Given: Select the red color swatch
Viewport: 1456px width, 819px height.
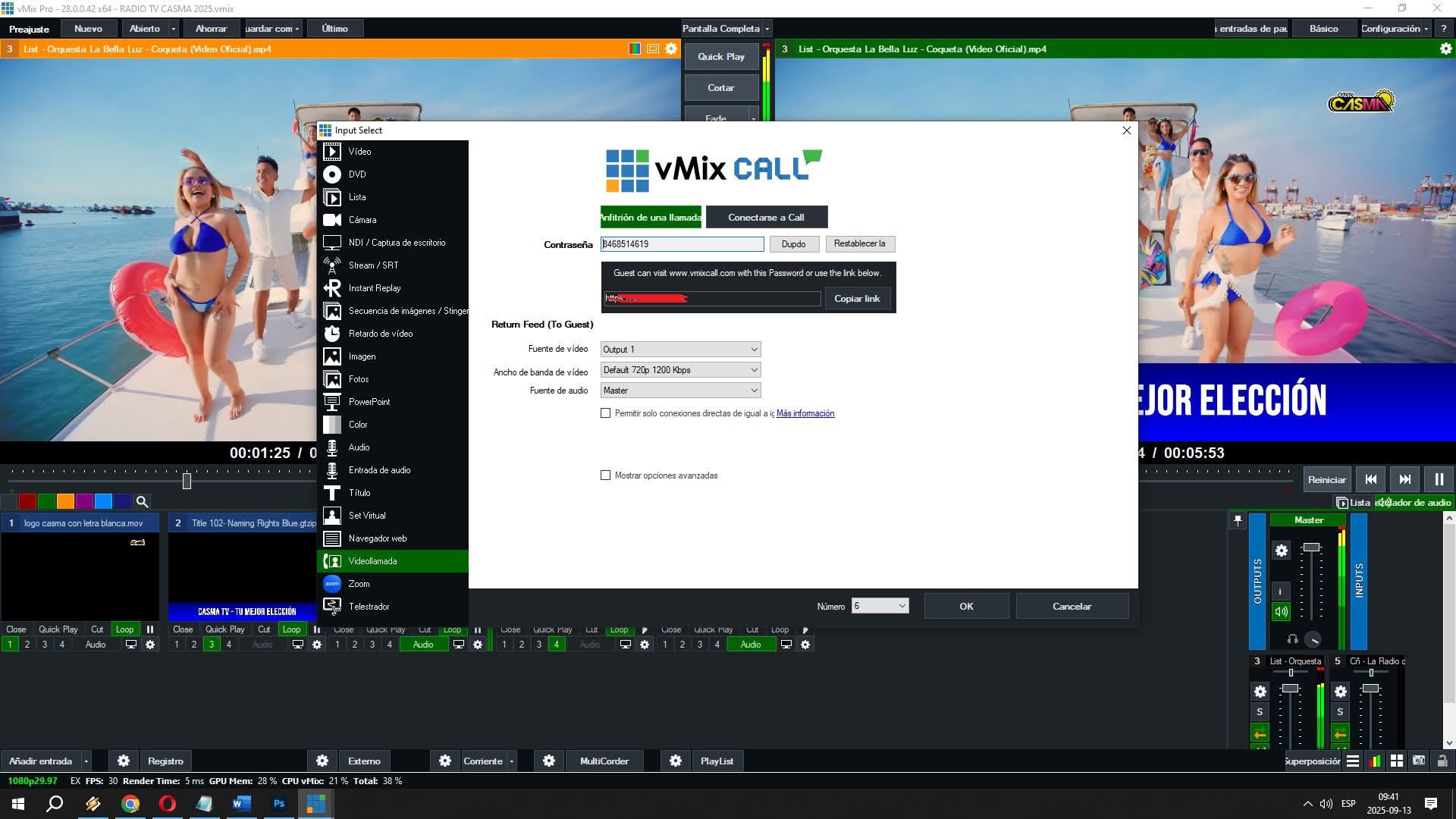Looking at the screenshot, I should [x=27, y=501].
